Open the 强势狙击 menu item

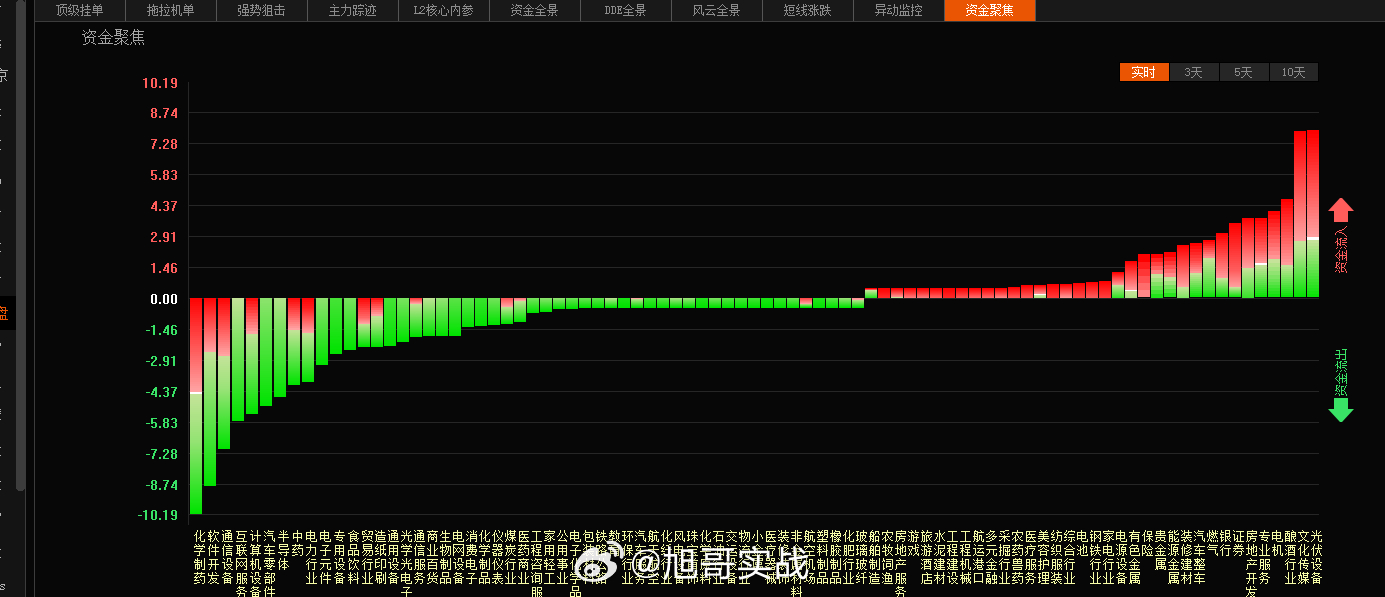click(x=261, y=11)
